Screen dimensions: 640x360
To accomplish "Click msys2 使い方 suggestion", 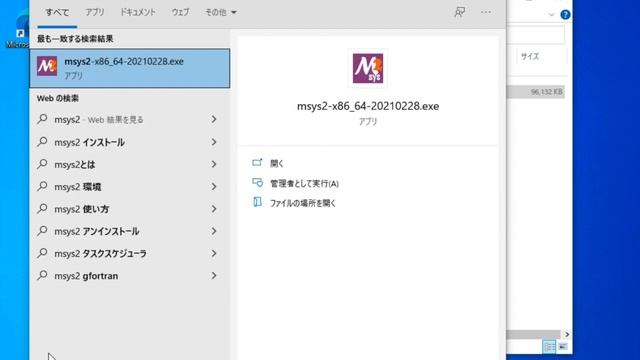I will pyautogui.click(x=82, y=209).
